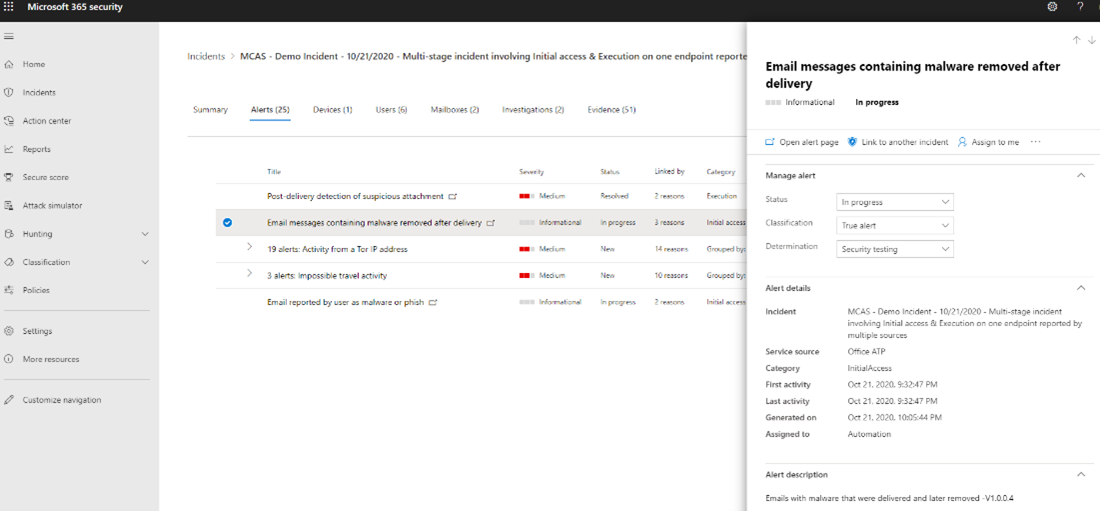Click the Action center icon
Screen dimensions: 1100x511
coord(9,121)
